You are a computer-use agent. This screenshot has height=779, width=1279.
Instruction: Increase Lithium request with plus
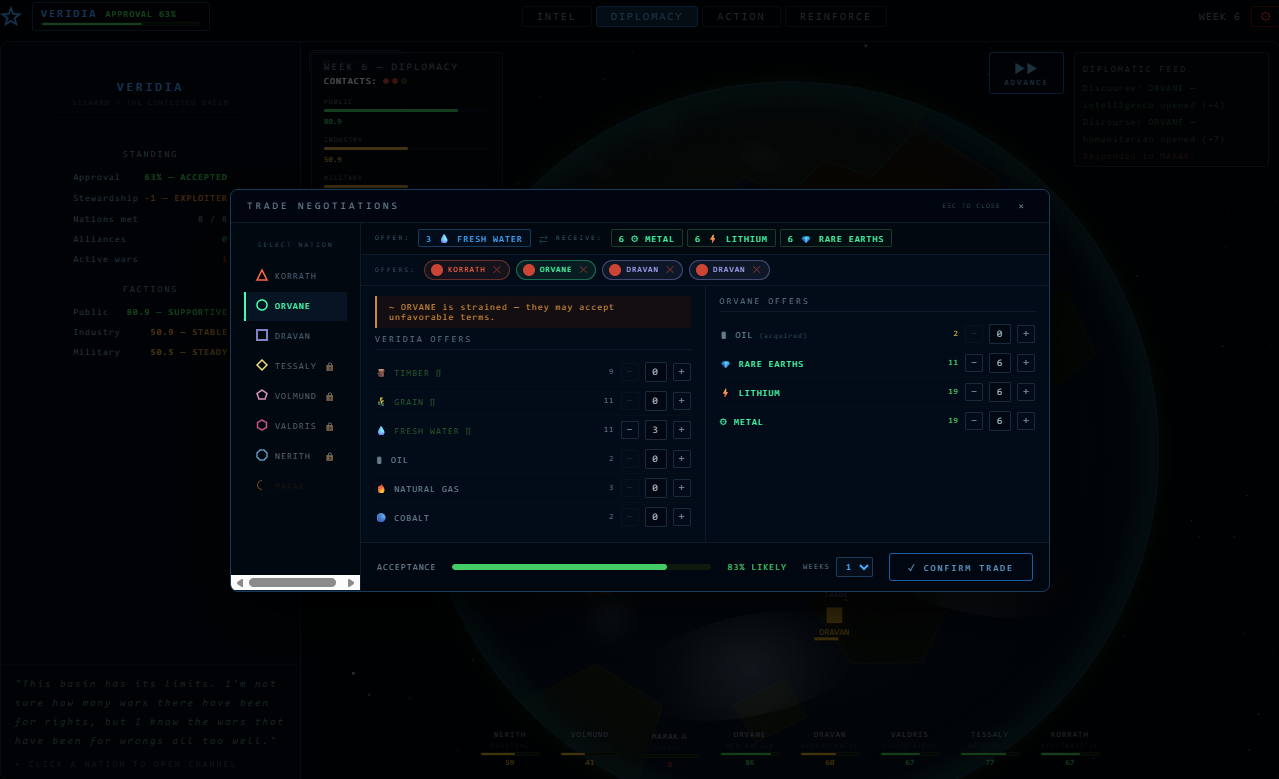pos(1026,392)
